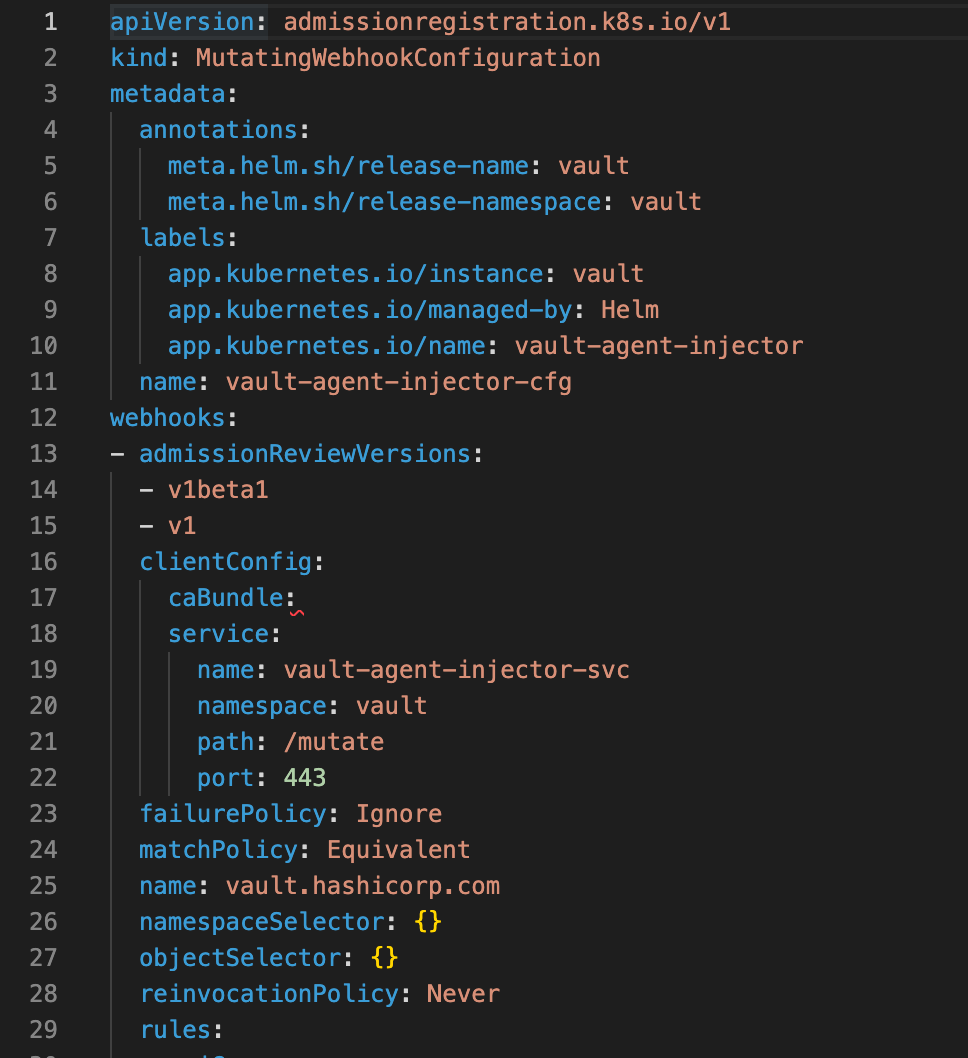Click the vault.hashicorp.com value

click(x=363, y=885)
